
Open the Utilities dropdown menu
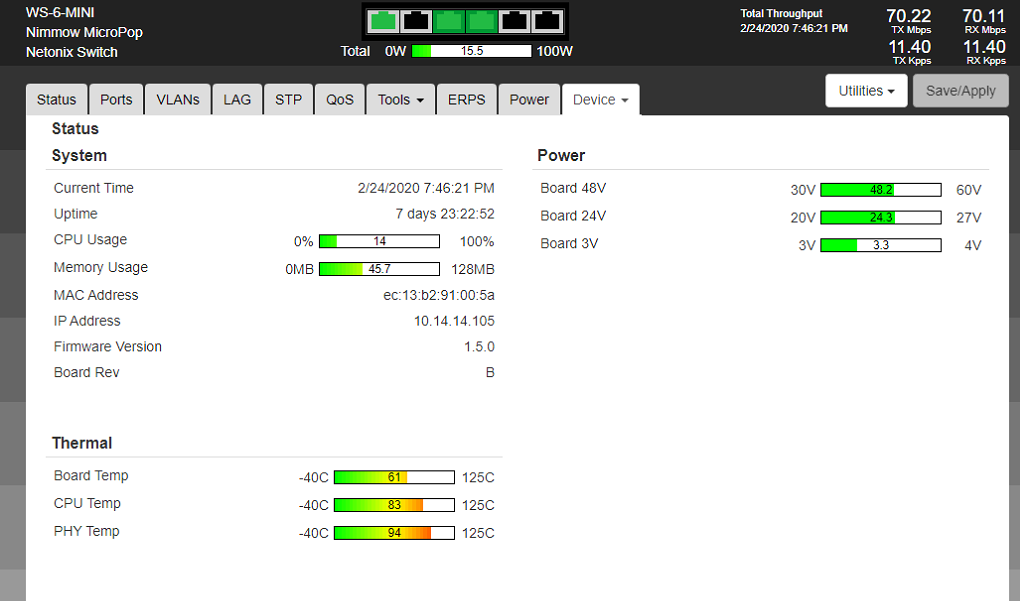[x=866, y=91]
